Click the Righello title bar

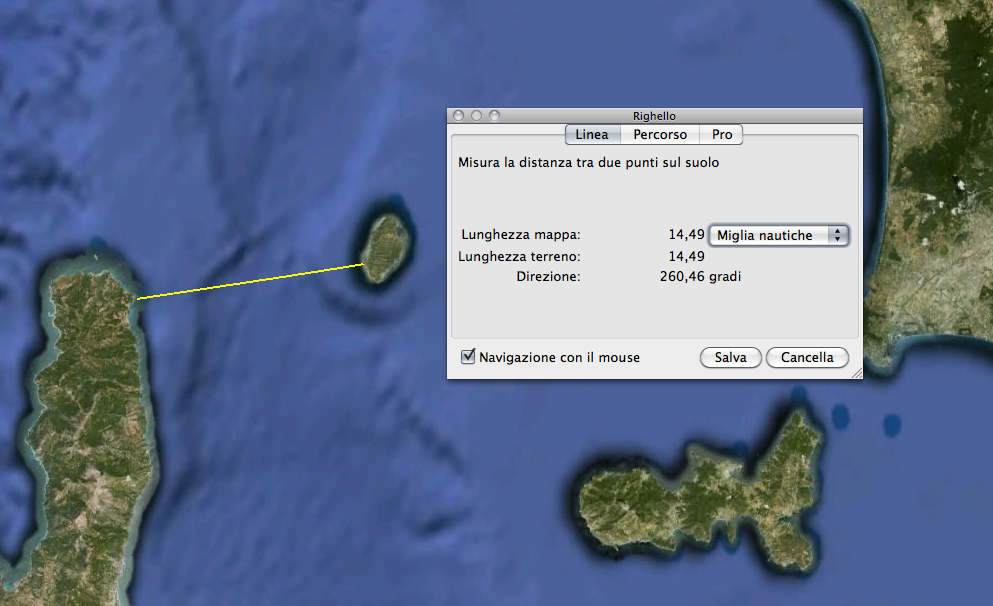click(x=655, y=115)
